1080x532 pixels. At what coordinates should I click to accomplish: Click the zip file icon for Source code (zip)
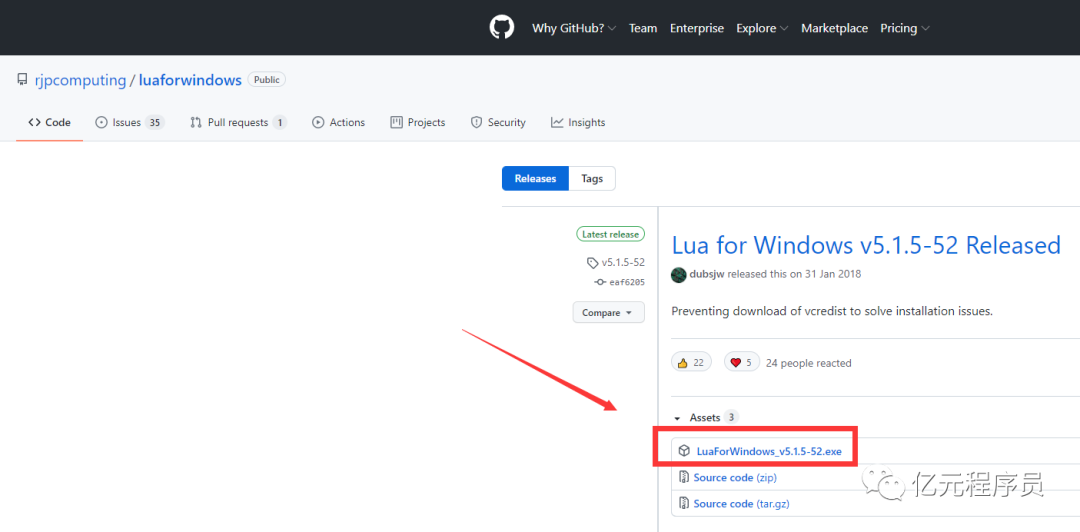685,477
